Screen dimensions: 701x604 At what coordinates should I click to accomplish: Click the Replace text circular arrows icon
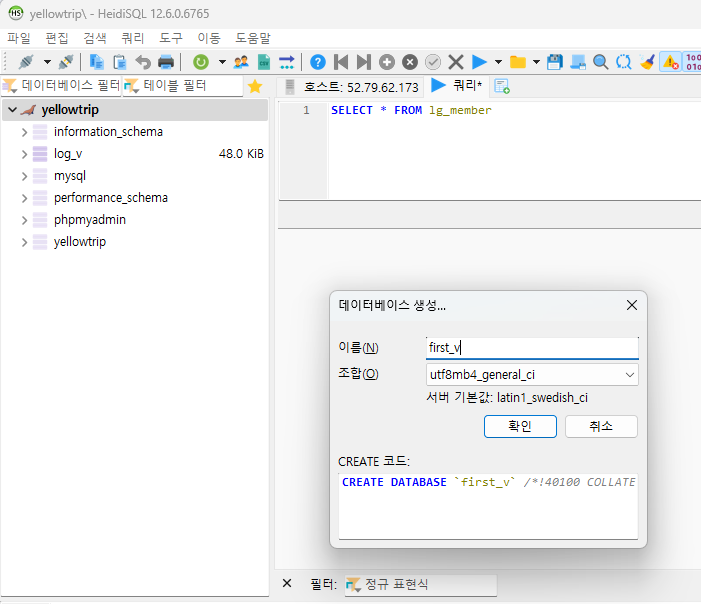click(x=624, y=62)
